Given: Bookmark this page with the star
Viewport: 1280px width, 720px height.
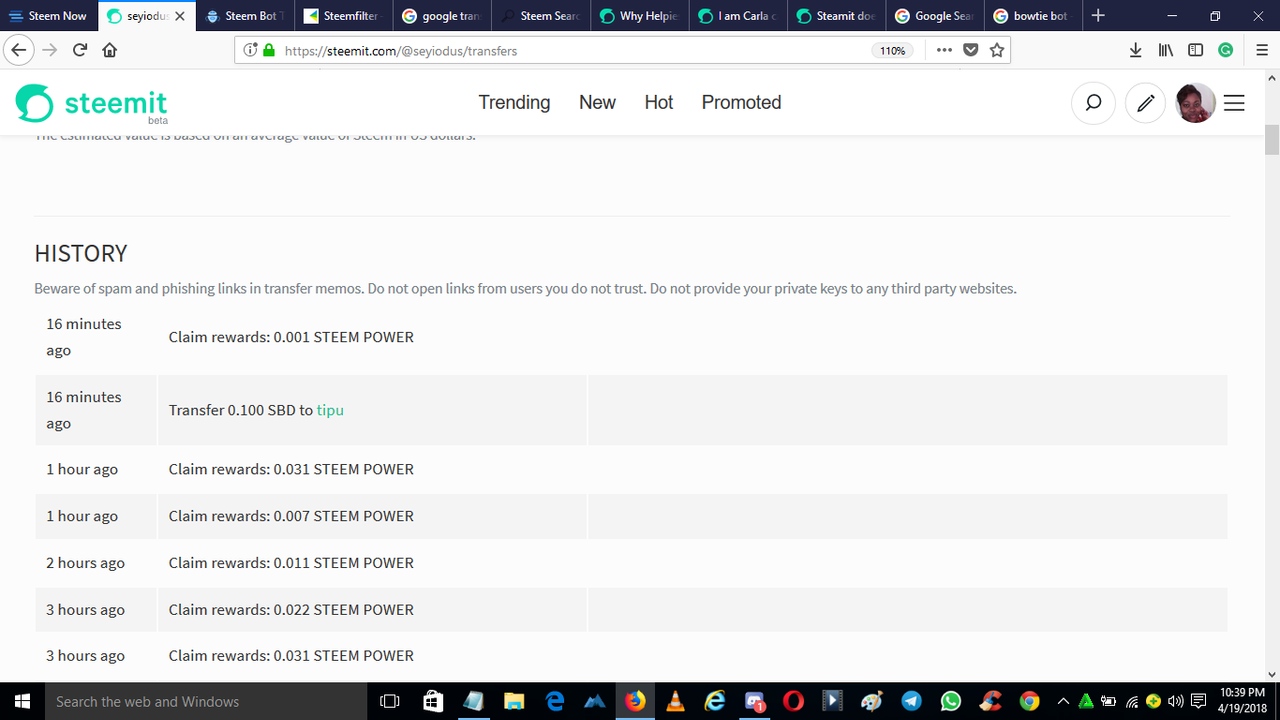Looking at the screenshot, I should 997,50.
